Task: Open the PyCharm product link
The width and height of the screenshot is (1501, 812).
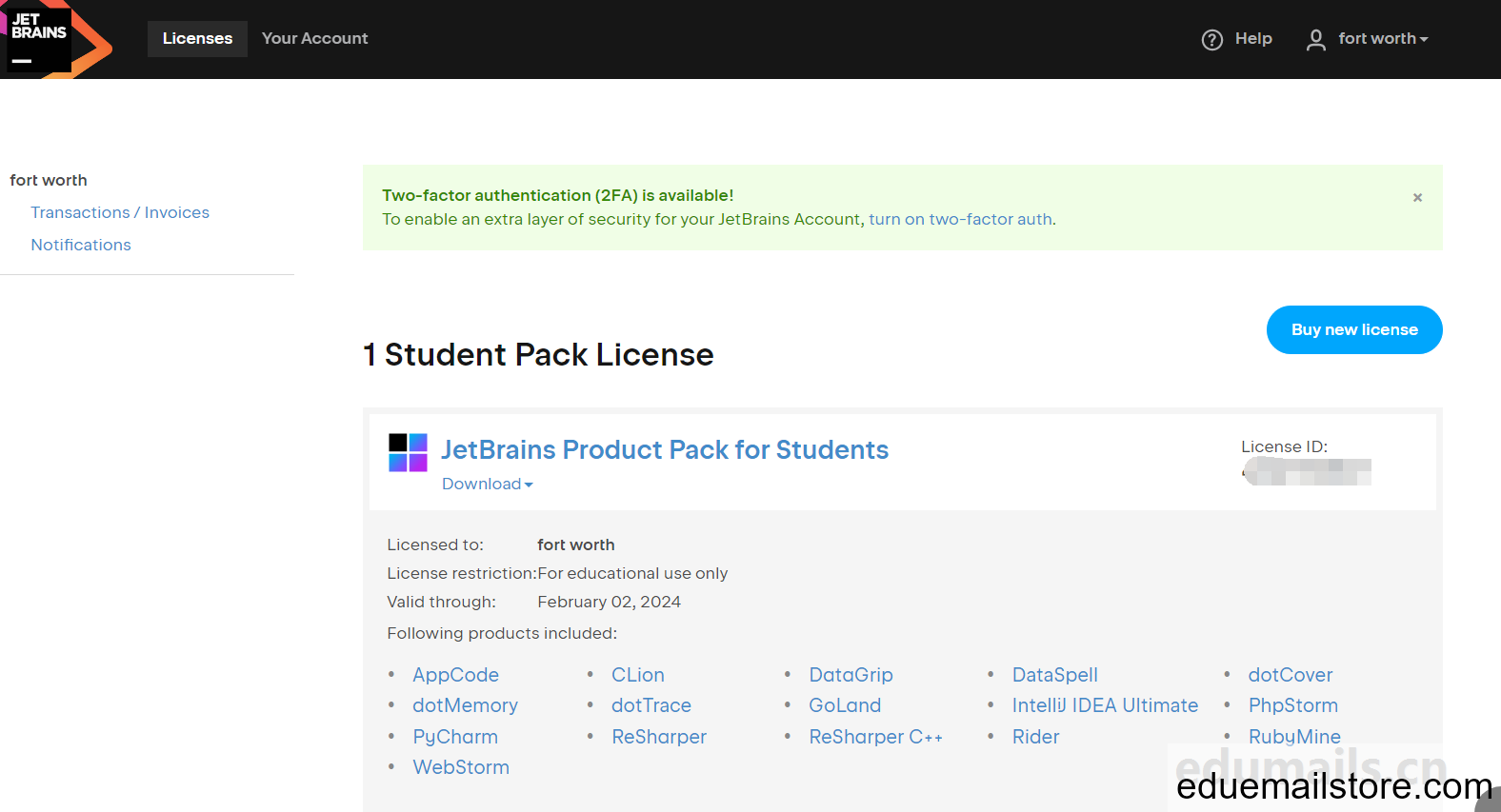Action: point(455,737)
